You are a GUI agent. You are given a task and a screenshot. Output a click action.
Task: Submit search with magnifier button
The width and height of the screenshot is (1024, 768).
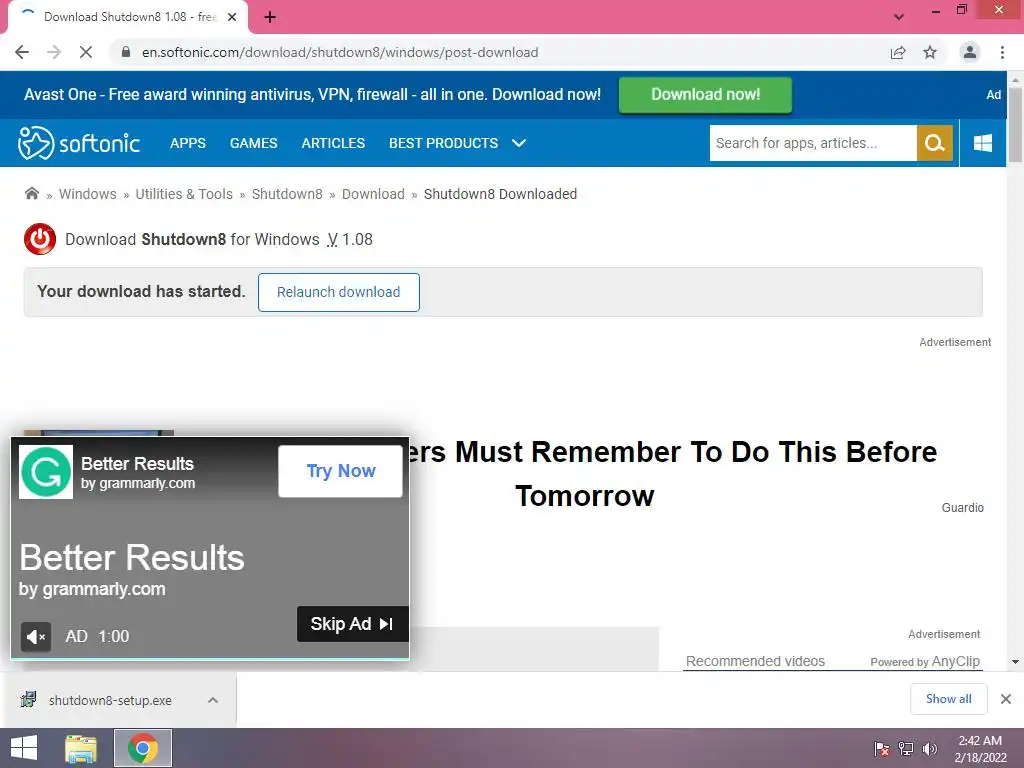935,143
